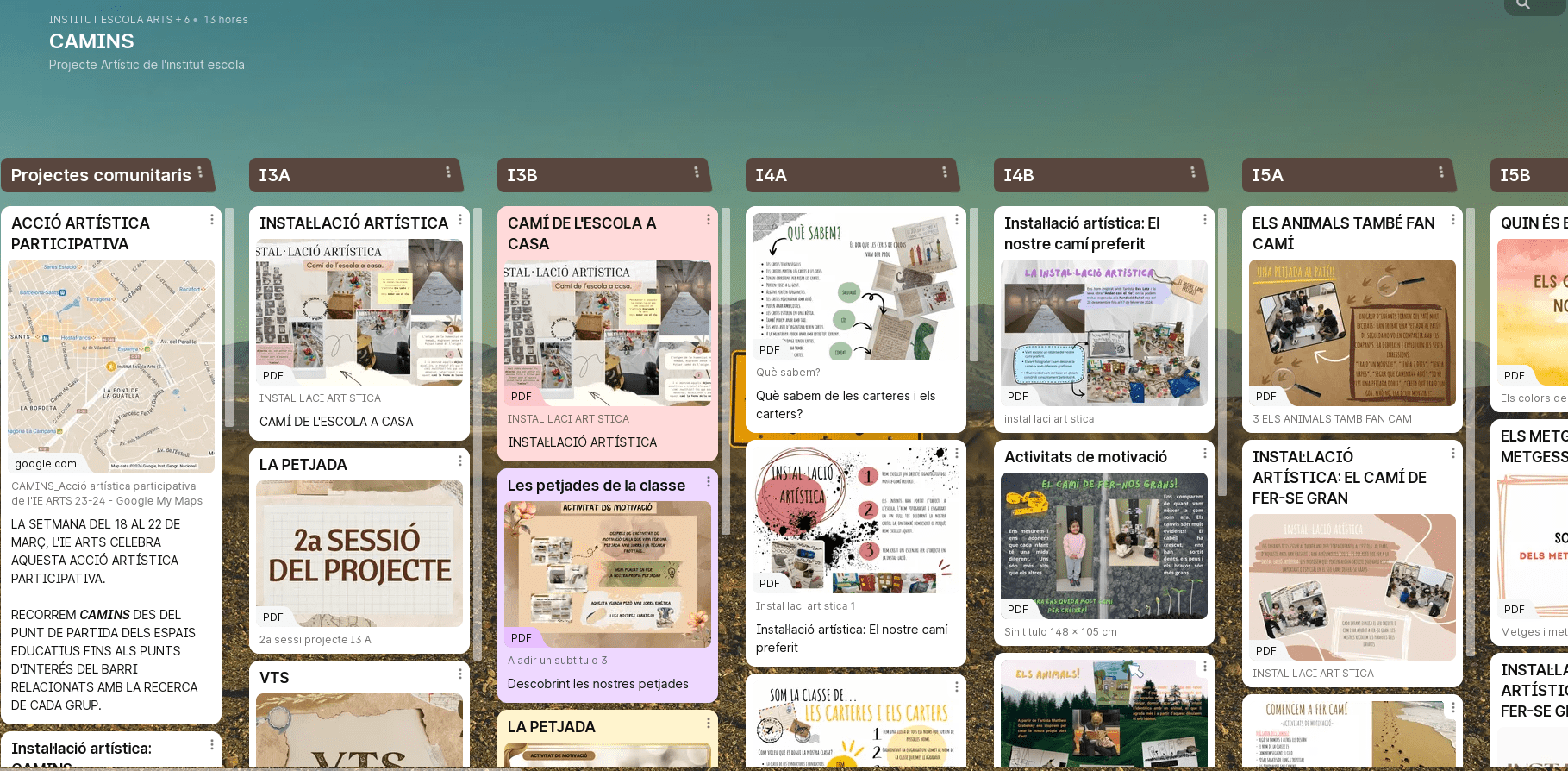Click 'Sin t tulo 148 × 105 cm' label

click(x=1060, y=632)
